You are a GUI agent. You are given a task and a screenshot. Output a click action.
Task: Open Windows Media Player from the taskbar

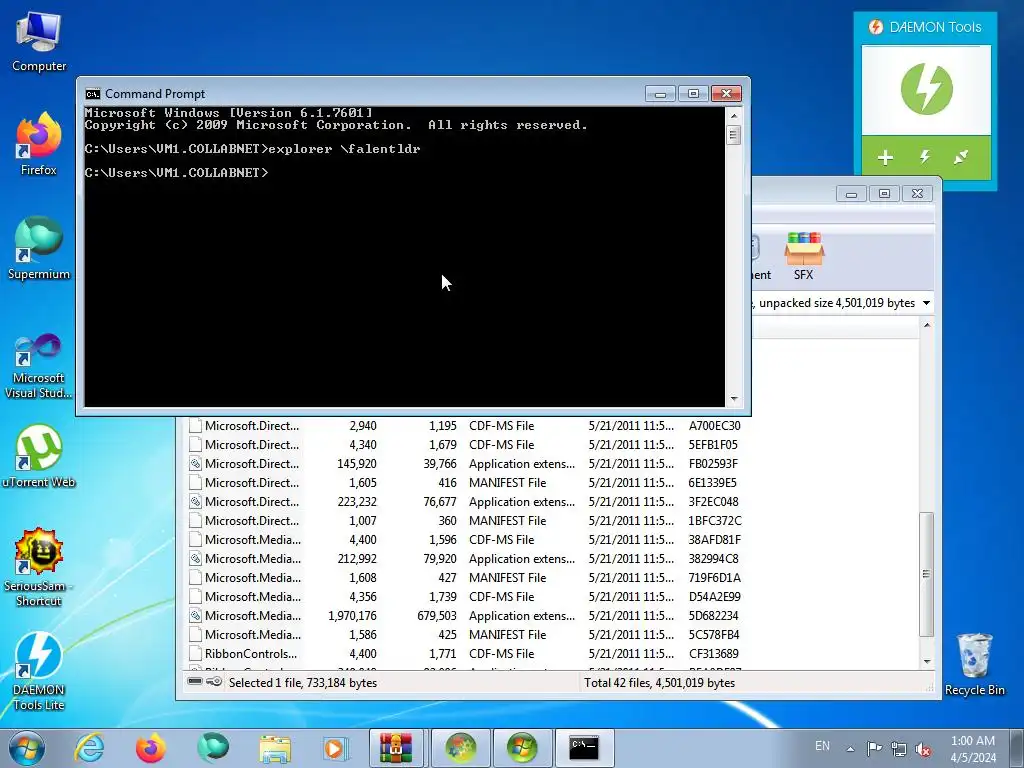click(x=336, y=748)
